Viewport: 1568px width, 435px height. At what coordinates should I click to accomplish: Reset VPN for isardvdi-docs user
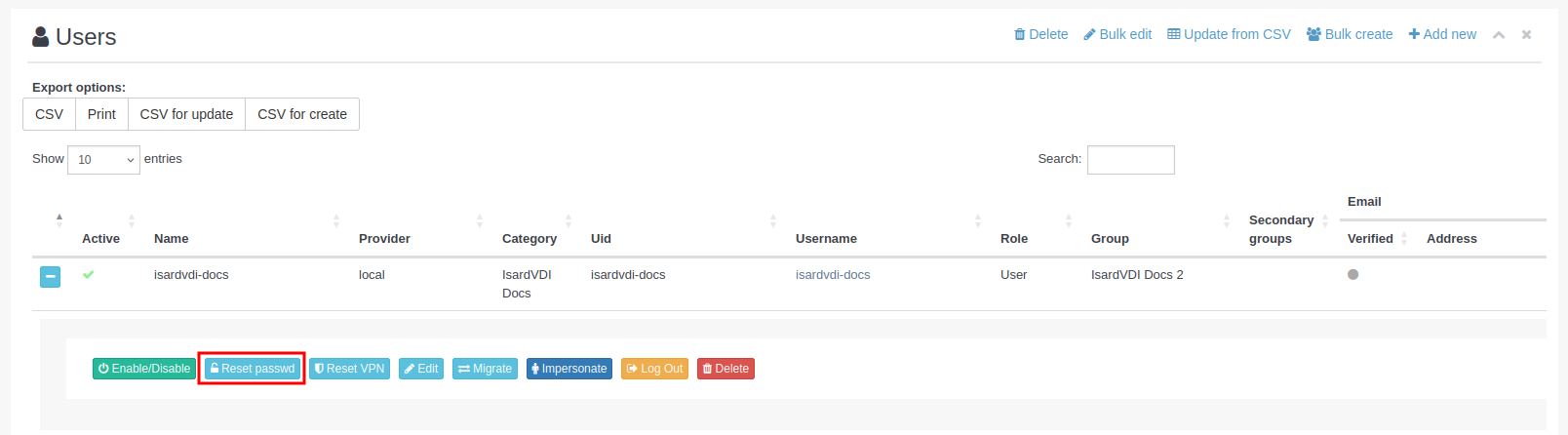[350, 369]
